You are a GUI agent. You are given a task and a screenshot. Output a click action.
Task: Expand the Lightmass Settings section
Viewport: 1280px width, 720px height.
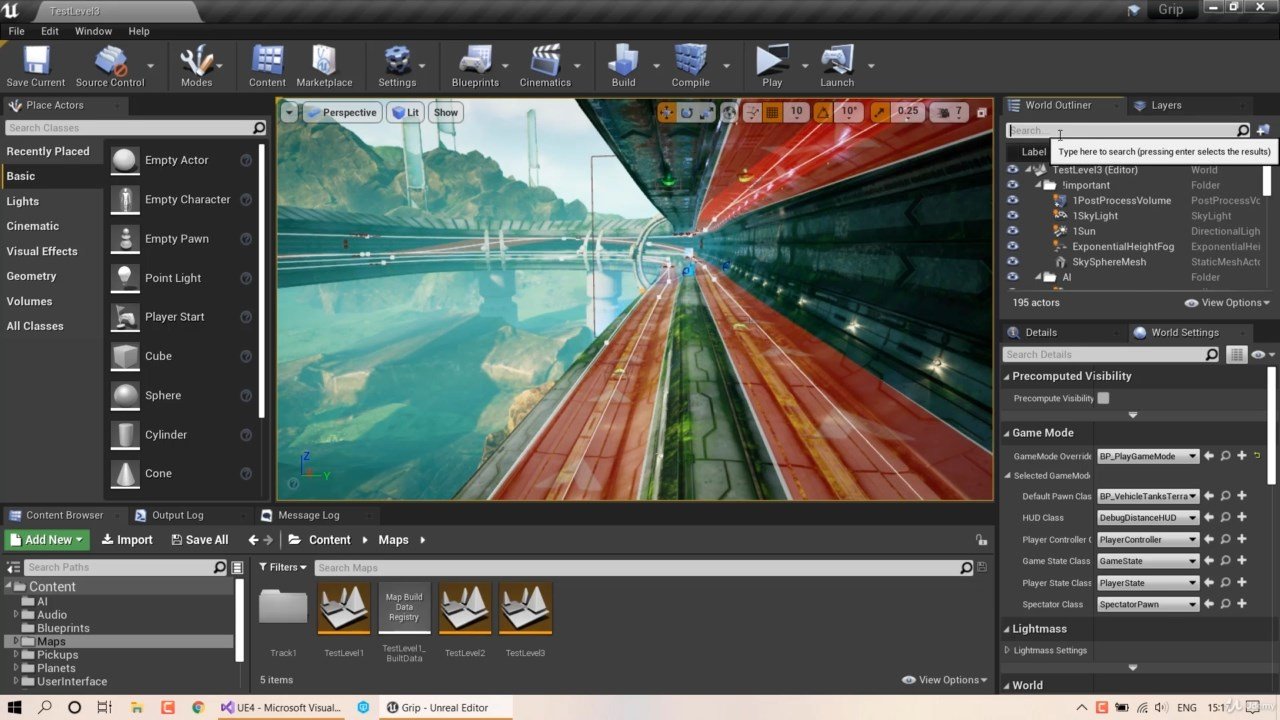point(1007,650)
